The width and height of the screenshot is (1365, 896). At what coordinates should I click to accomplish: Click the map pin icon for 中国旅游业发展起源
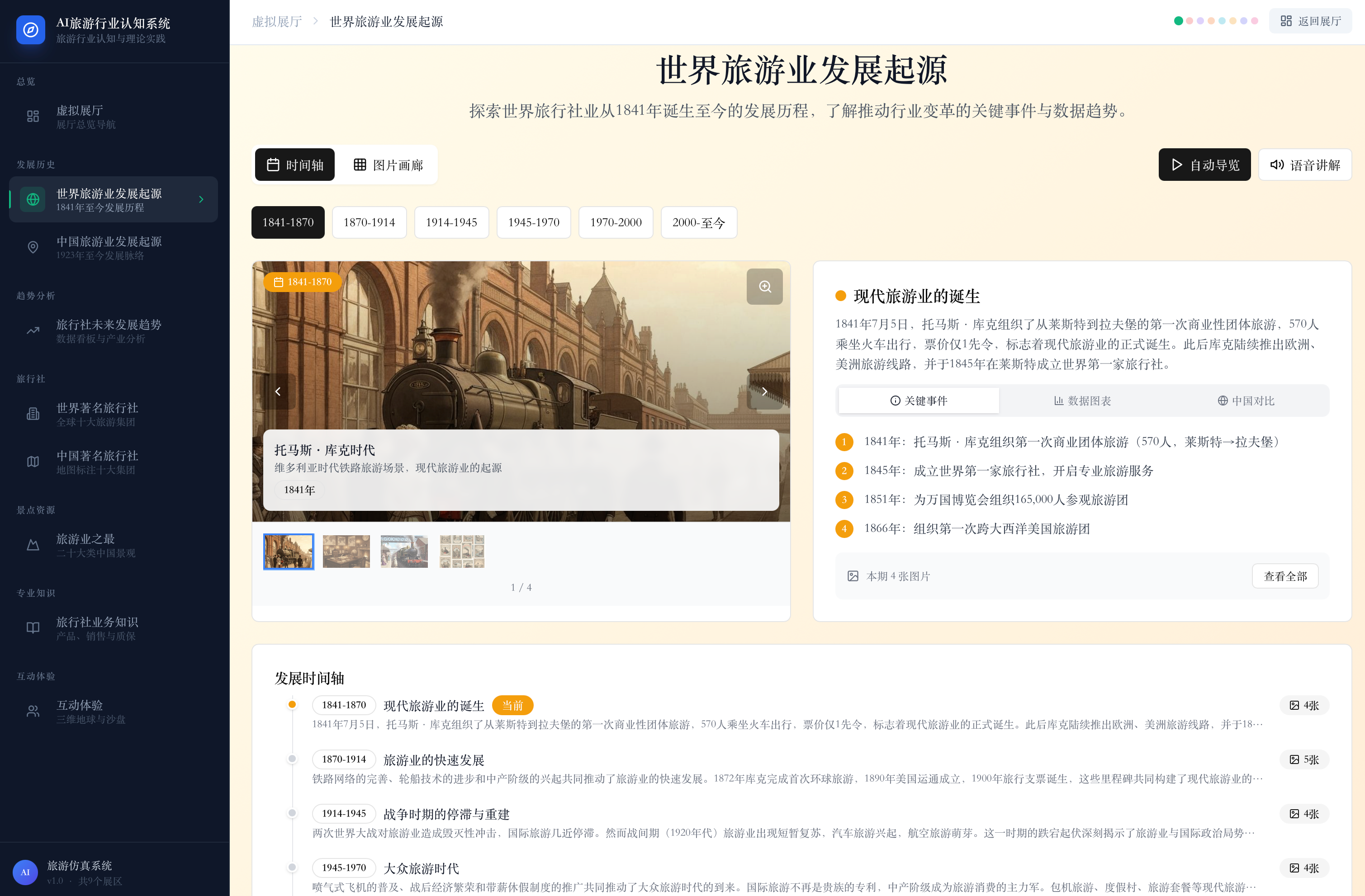(x=33, y=247)
